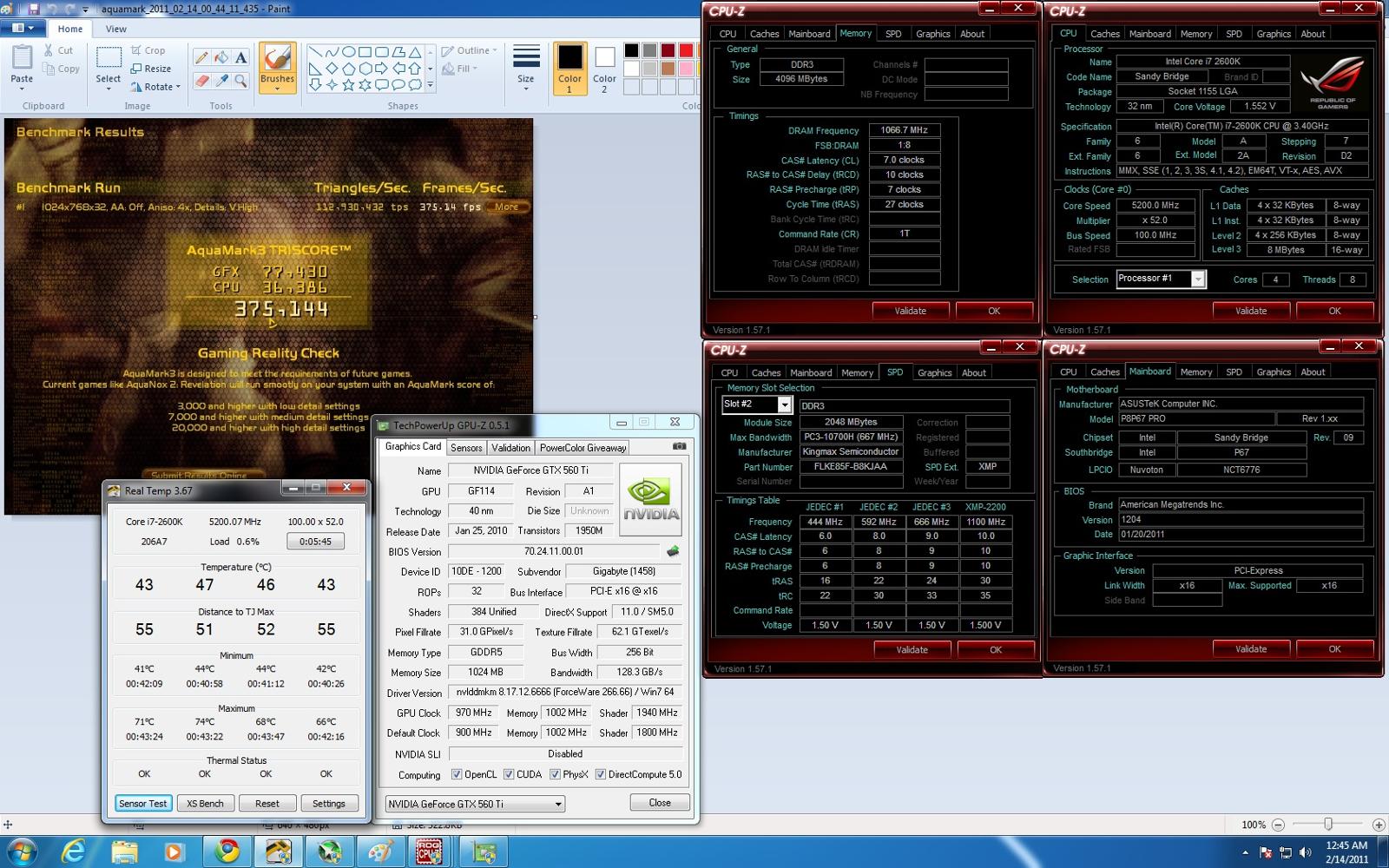Screen dimensions: 1389x868
Task: Click the 0:05:45 timer box in Real Temp
Action: tap(315, 542)
